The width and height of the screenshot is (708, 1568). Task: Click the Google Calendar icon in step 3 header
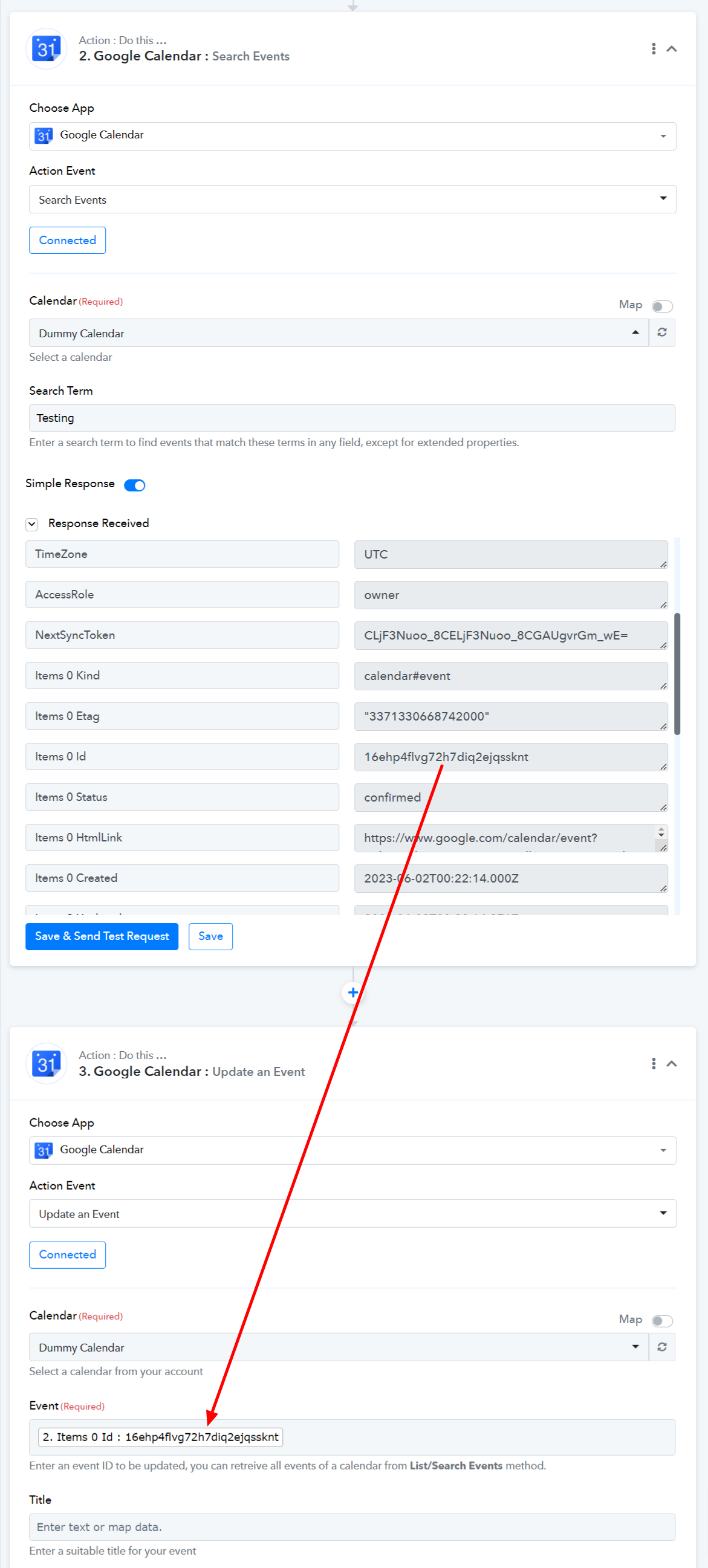click(x=47, y=1063)
